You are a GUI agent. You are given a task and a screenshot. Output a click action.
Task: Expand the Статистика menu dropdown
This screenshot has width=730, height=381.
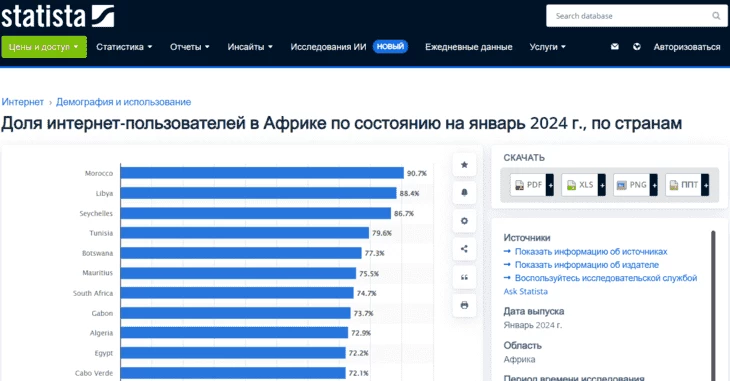(x=124, y=47)
